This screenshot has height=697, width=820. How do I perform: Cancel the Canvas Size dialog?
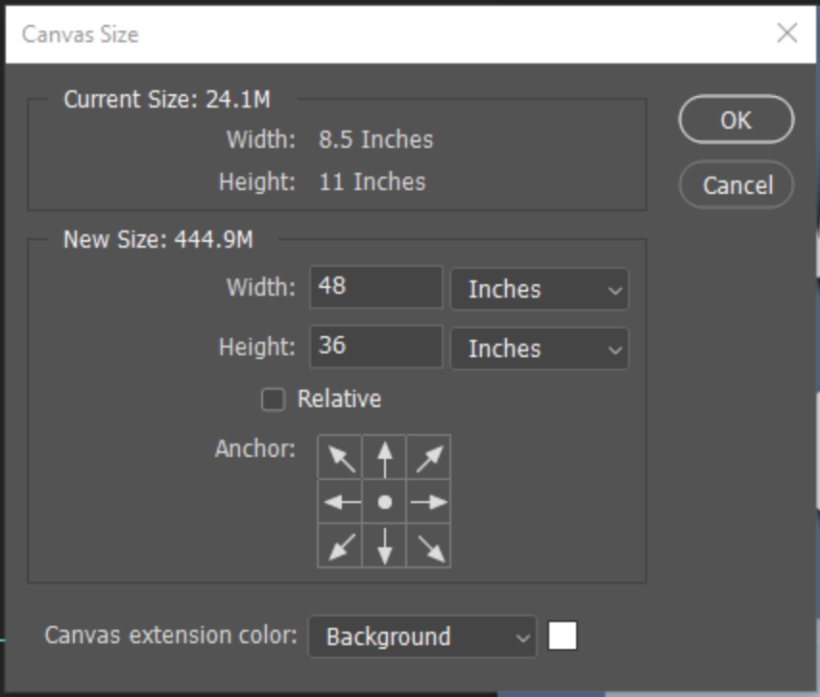[x=735, y=184]
